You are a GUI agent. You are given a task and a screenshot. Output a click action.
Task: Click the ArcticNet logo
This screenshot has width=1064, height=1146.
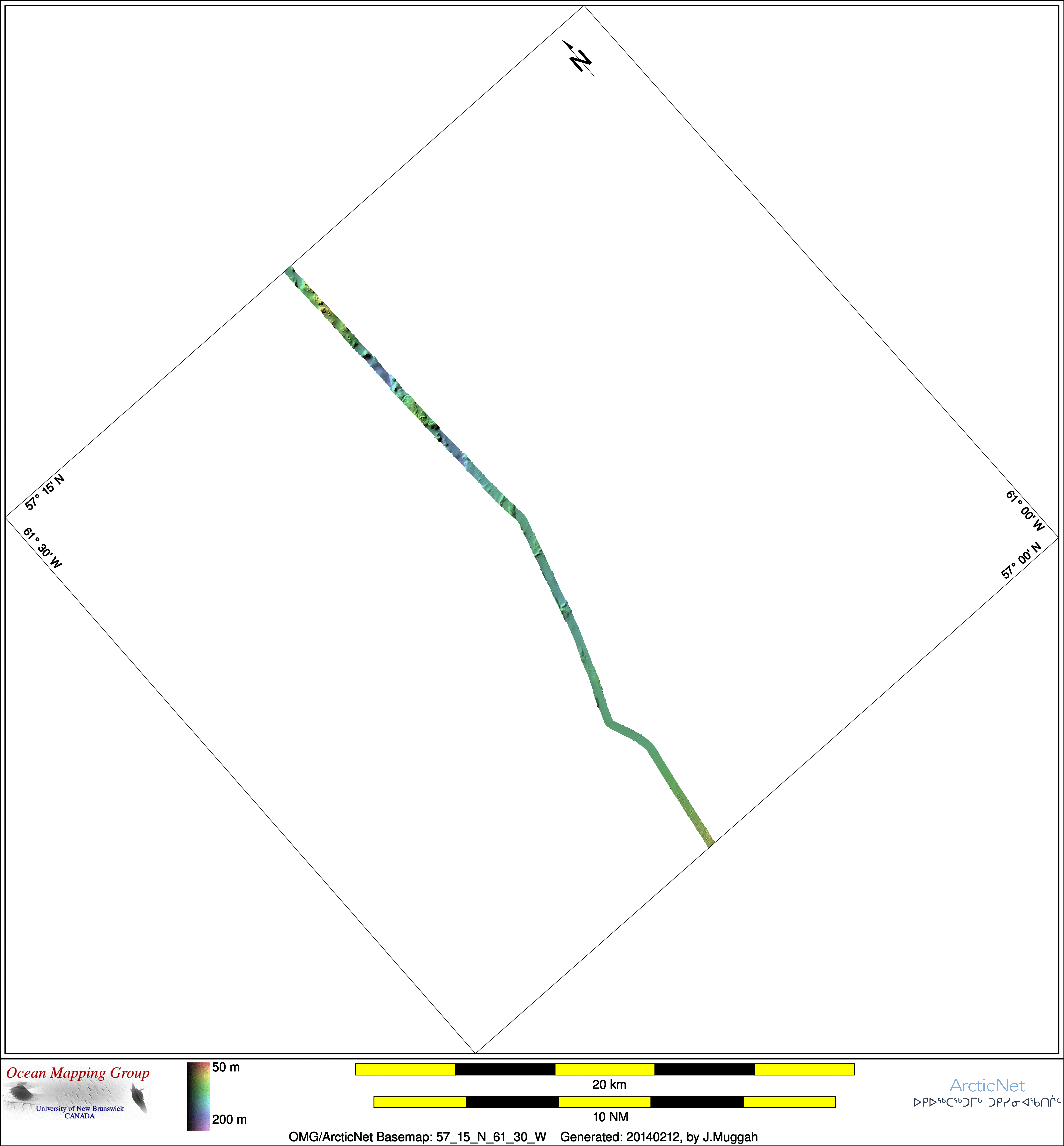click(x=987, y=1086)
